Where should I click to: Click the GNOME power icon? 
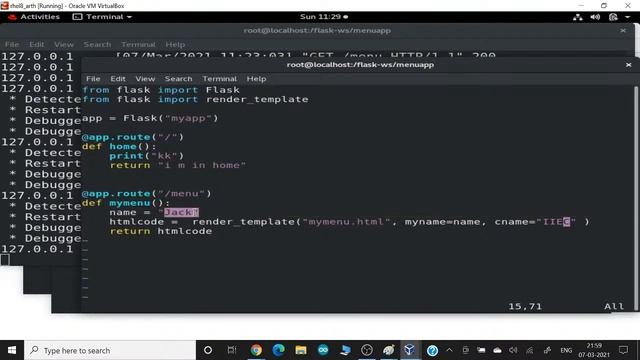[613, 17]
